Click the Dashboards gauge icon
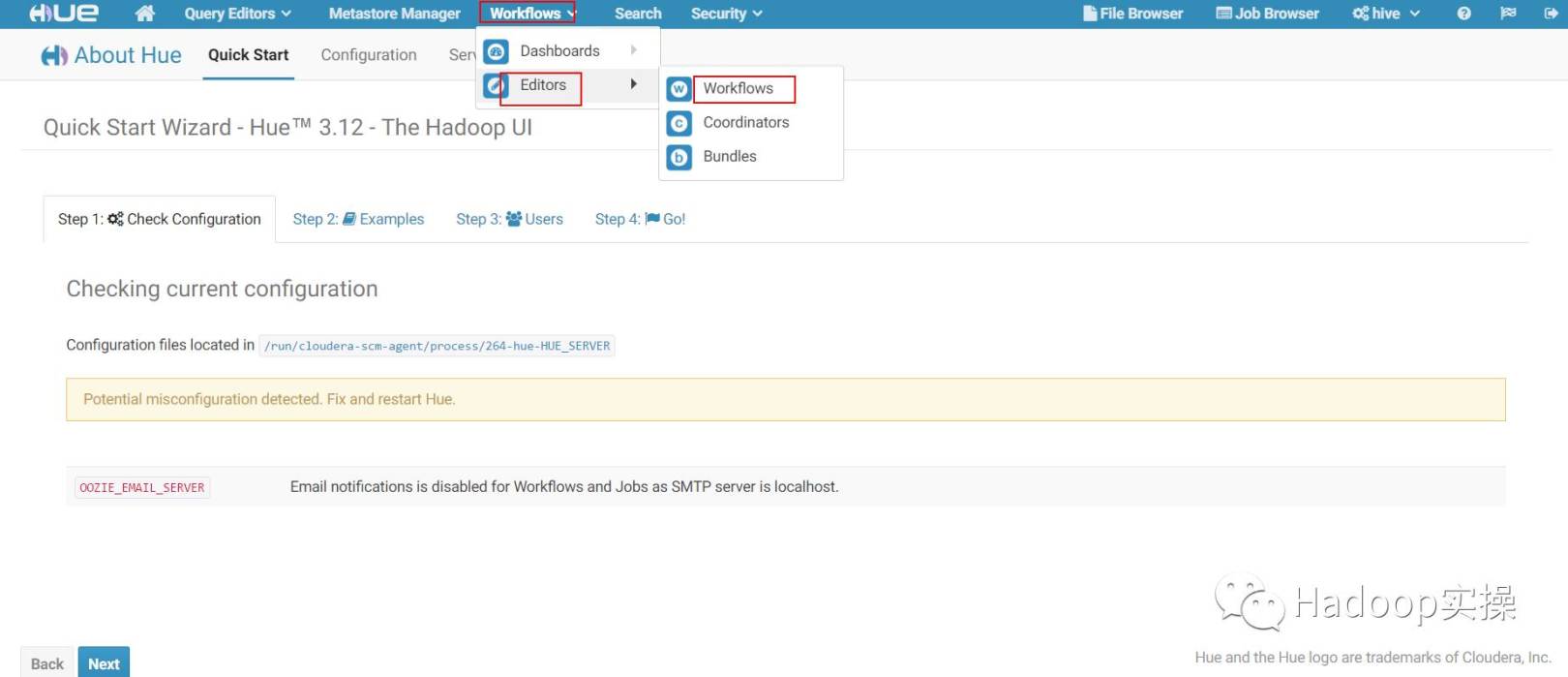Viewport: 1568px width, 677px height. point(496,51)
